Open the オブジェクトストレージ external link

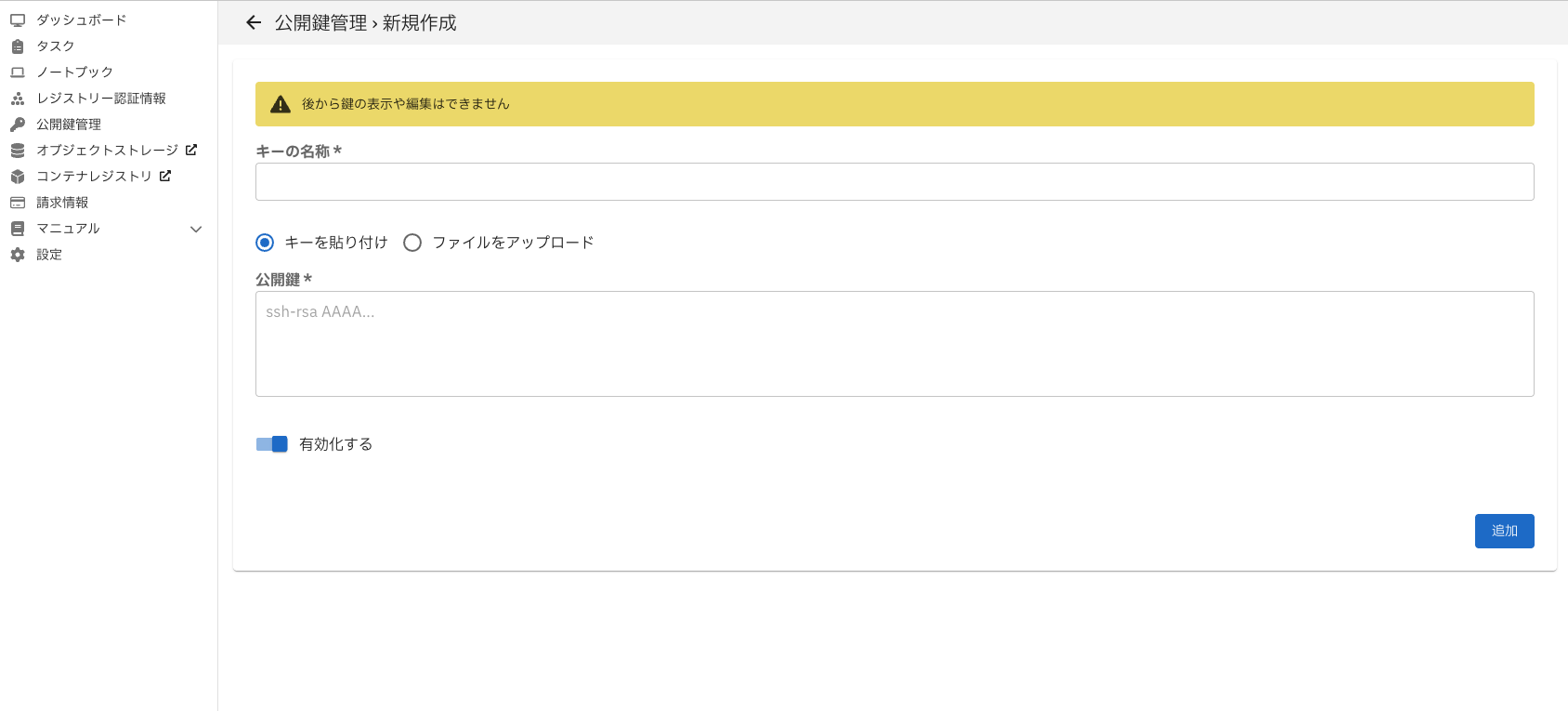coord(191,150)
